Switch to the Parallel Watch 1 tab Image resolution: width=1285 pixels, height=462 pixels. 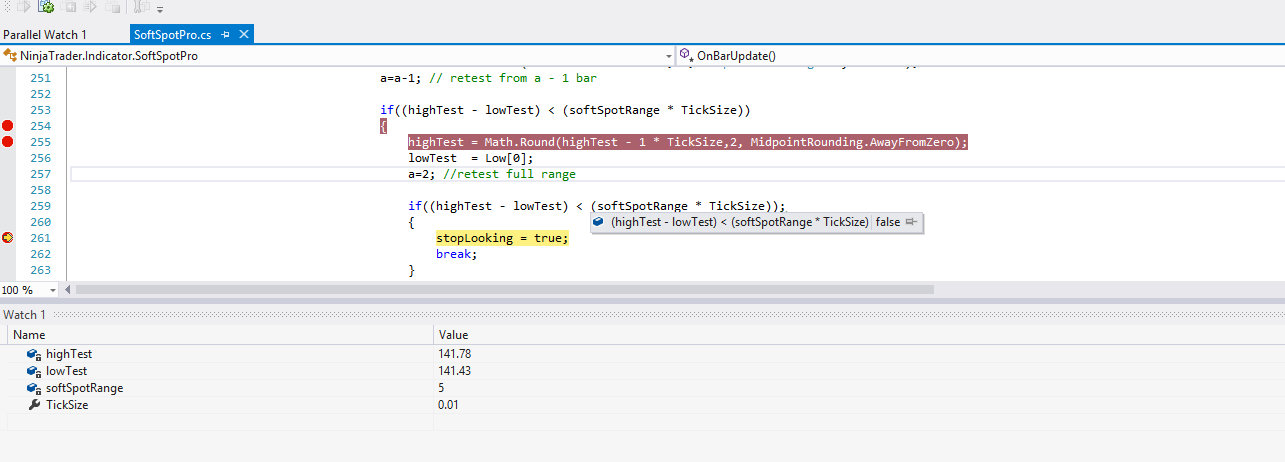coord(45,35)
